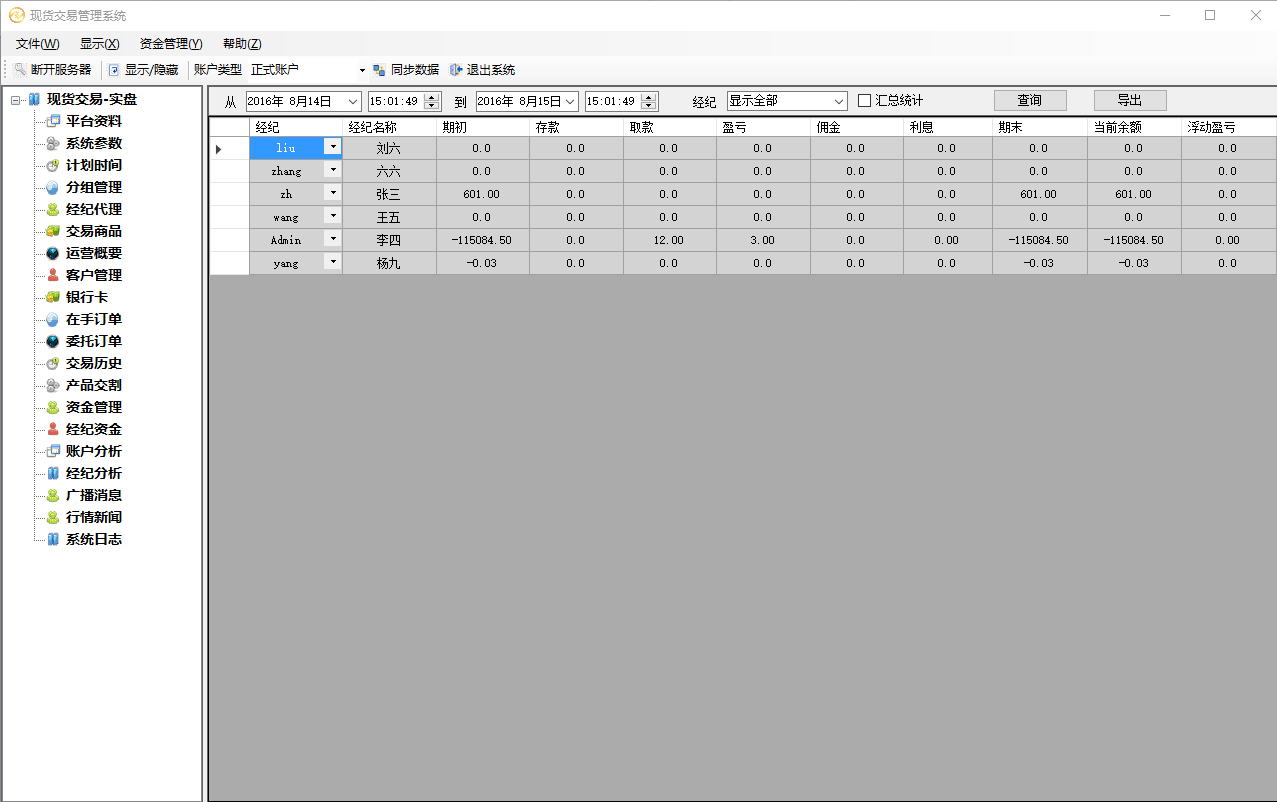
Task: Select the 张三 name cell
Action: (389, 194)
